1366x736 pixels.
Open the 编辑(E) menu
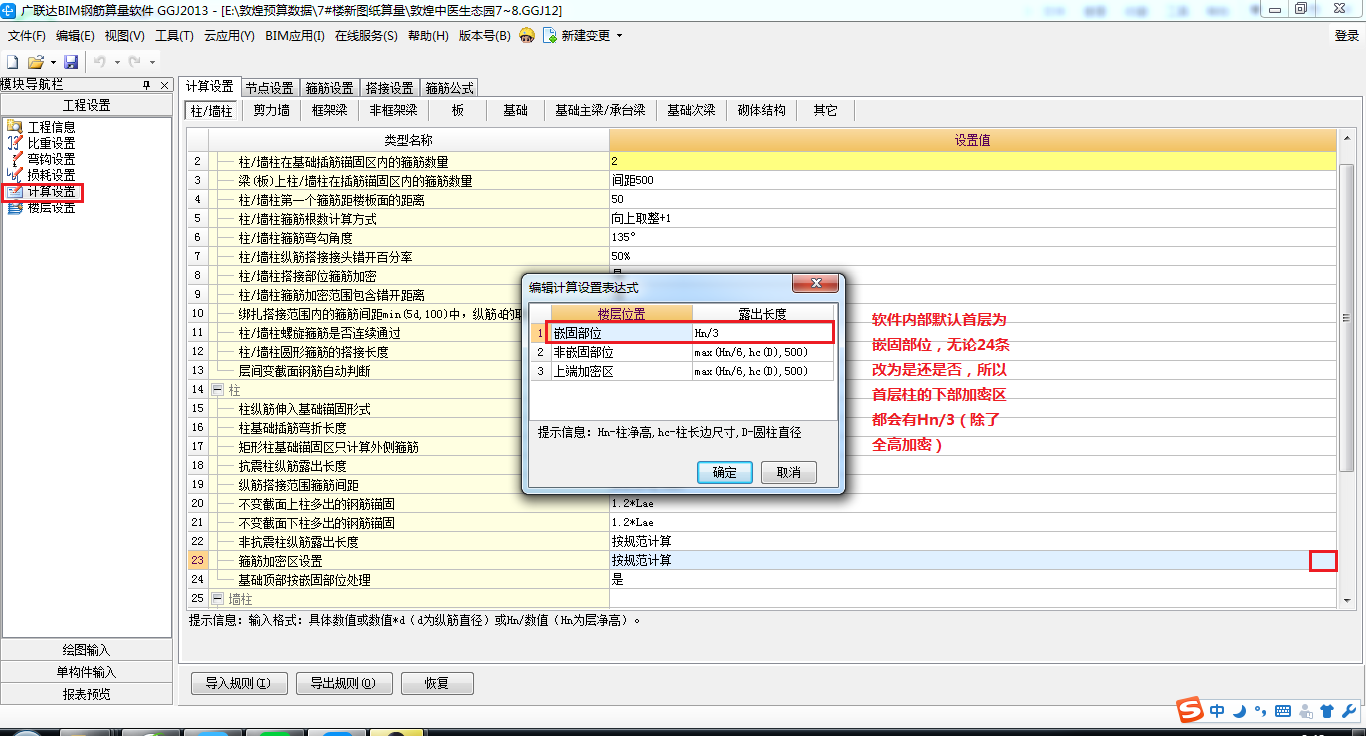(x=75, y=36)
